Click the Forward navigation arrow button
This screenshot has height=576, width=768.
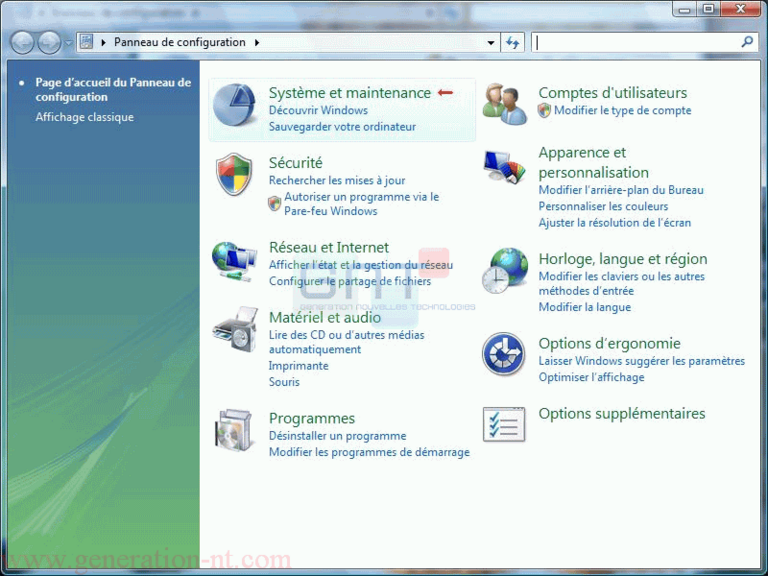pyautogui.click(x=49, y=43)
